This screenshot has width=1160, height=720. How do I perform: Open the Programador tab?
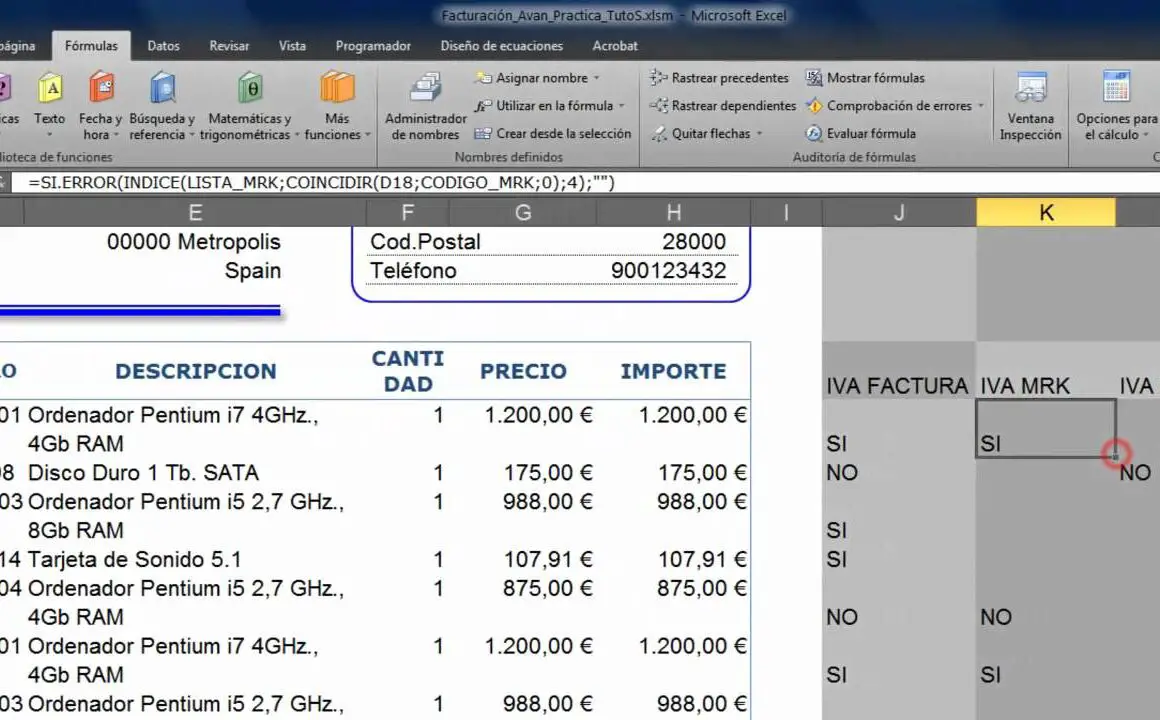pyautogui.click(x=373, y=46)
